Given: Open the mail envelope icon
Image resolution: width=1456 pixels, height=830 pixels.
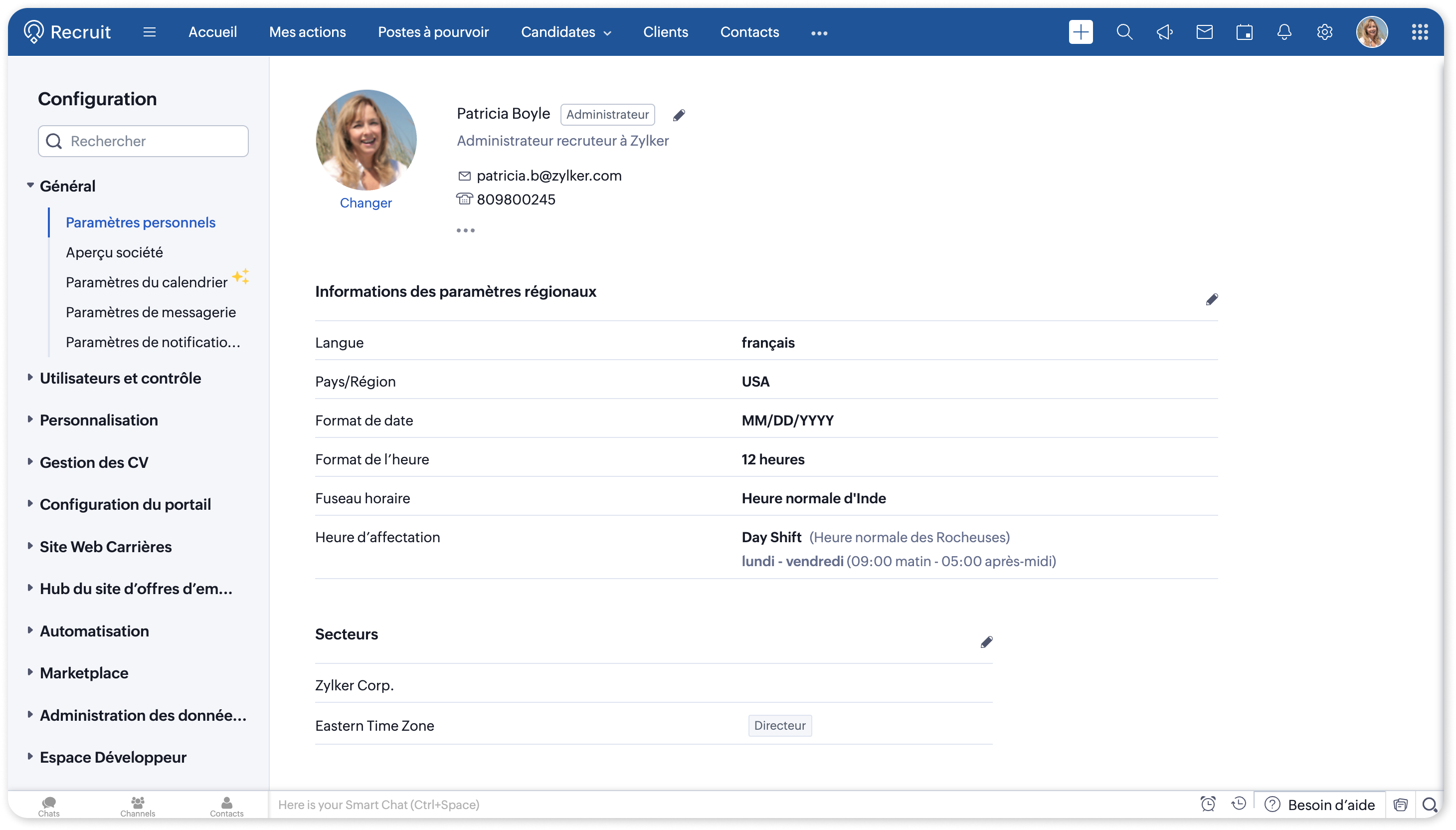Looking at the screenshot, I should (1204, 32).
